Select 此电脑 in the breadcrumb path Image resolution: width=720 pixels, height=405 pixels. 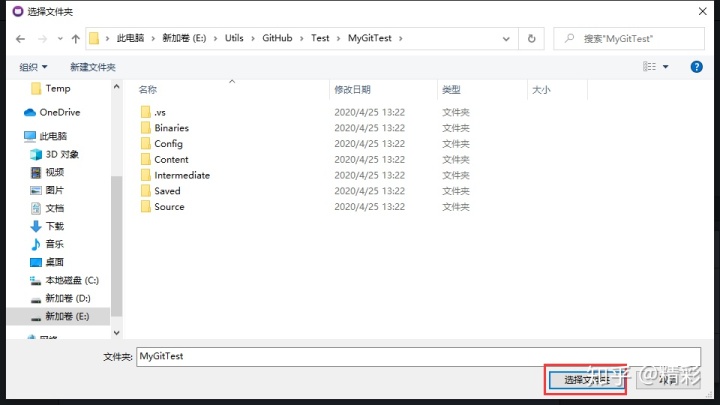[x=130, y=38]
